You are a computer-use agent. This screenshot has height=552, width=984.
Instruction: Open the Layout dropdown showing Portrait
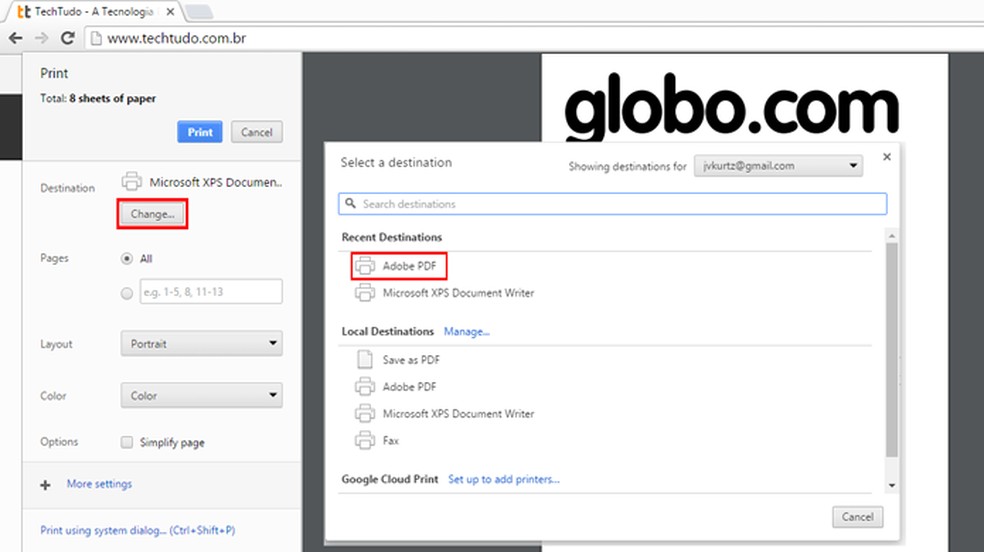coord(201,344)
